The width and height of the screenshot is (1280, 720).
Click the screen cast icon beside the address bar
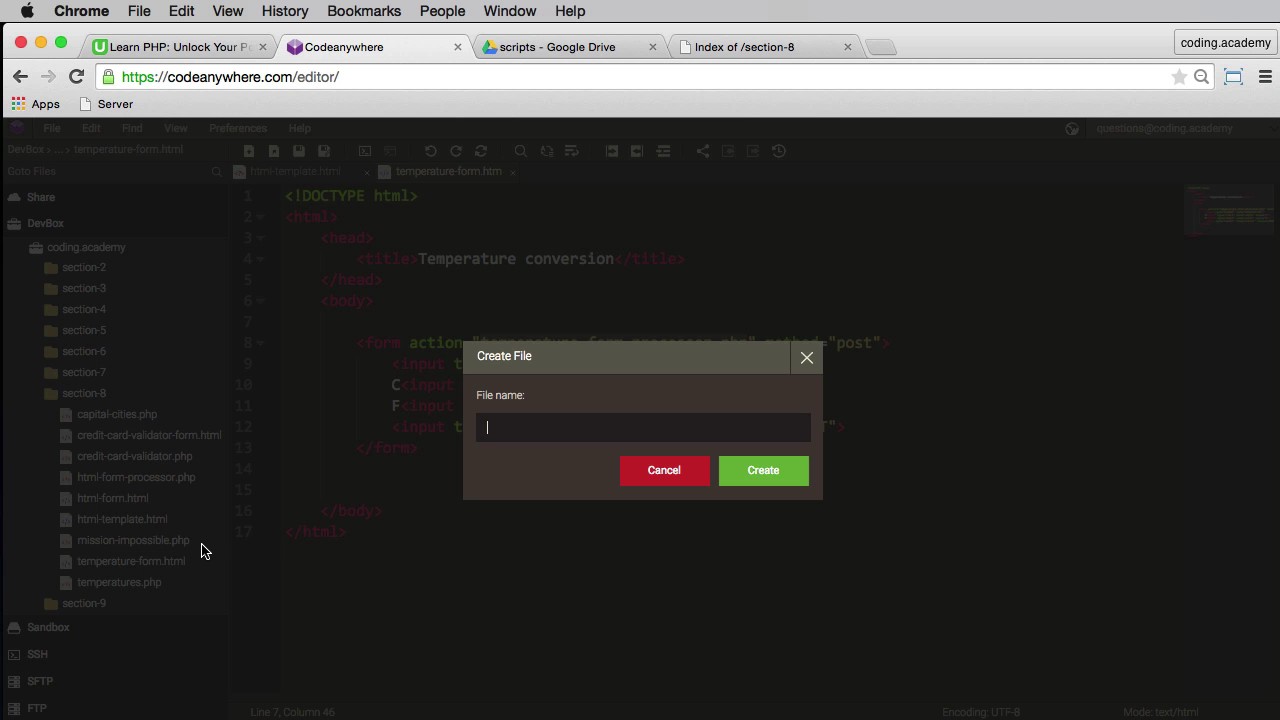click(1233, 77)
